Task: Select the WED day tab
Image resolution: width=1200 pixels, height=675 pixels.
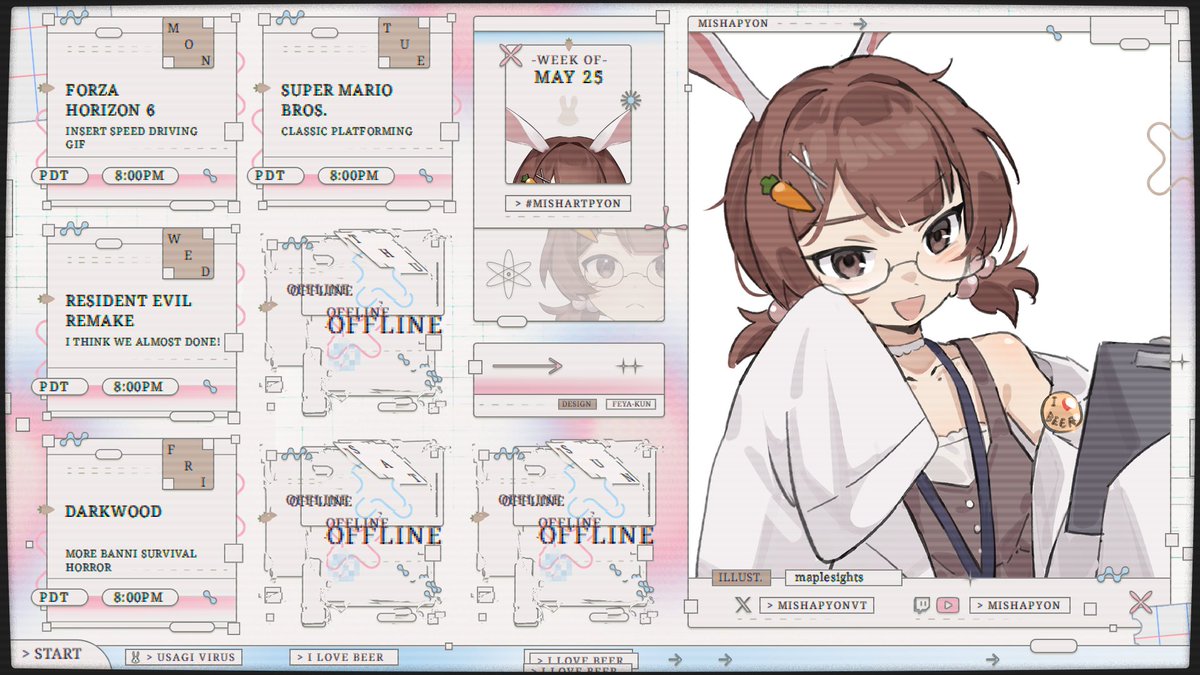Action: (188, 254)
